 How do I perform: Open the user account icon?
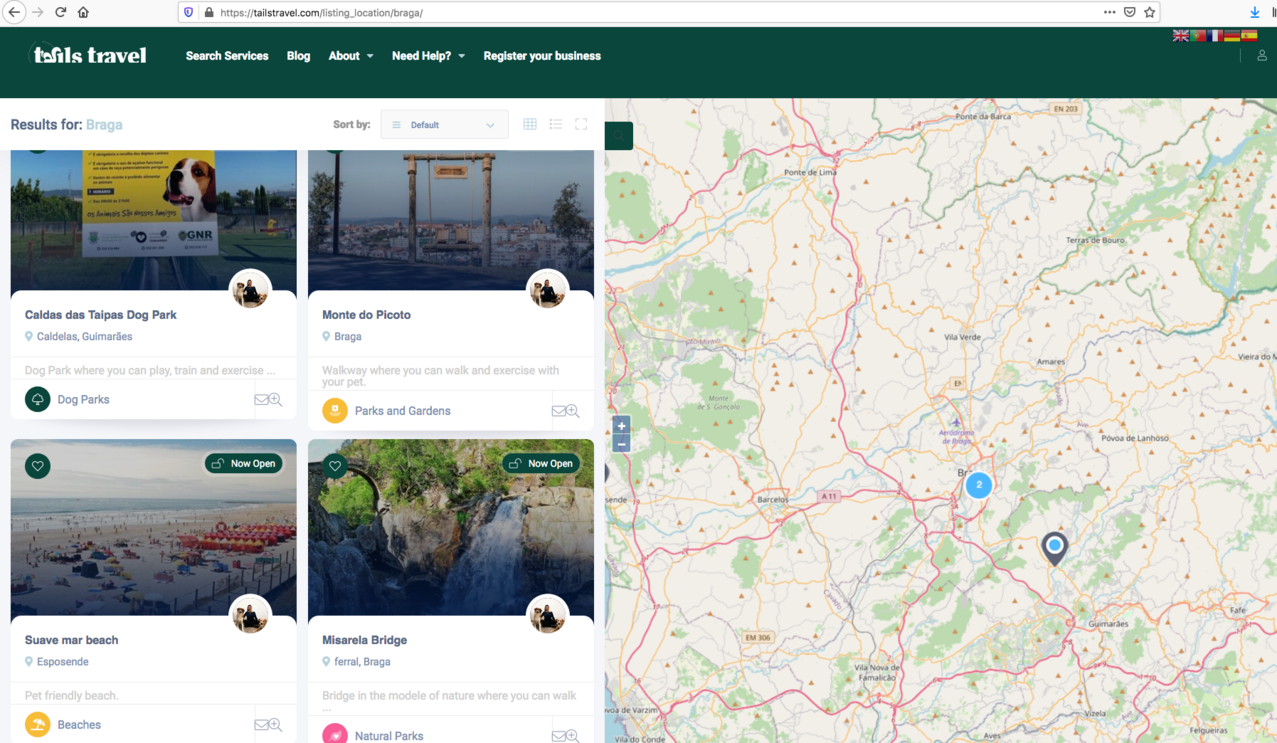1262,56
